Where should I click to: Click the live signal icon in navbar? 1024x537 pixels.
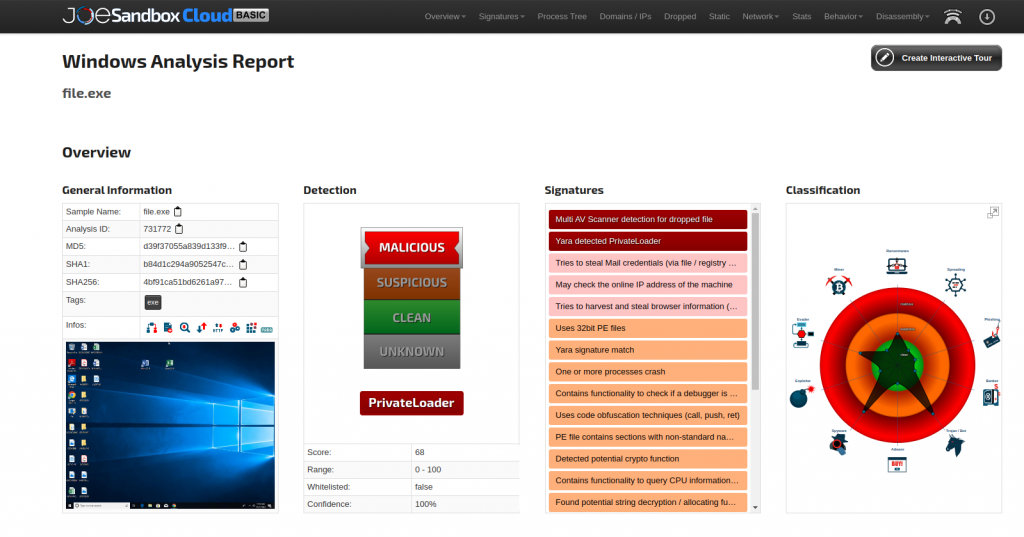(953, 17)
